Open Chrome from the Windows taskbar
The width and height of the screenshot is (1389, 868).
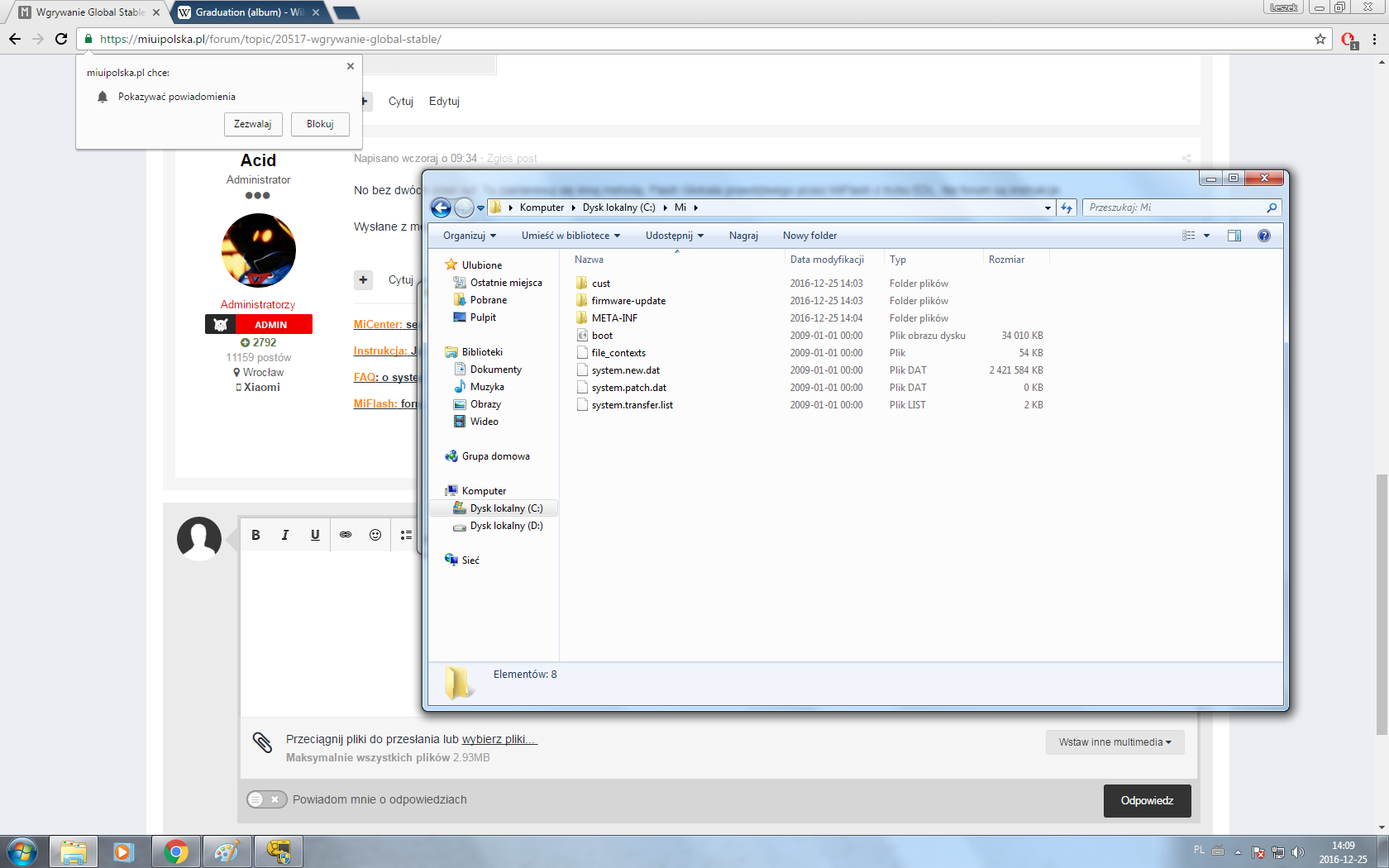click(175, 851)
